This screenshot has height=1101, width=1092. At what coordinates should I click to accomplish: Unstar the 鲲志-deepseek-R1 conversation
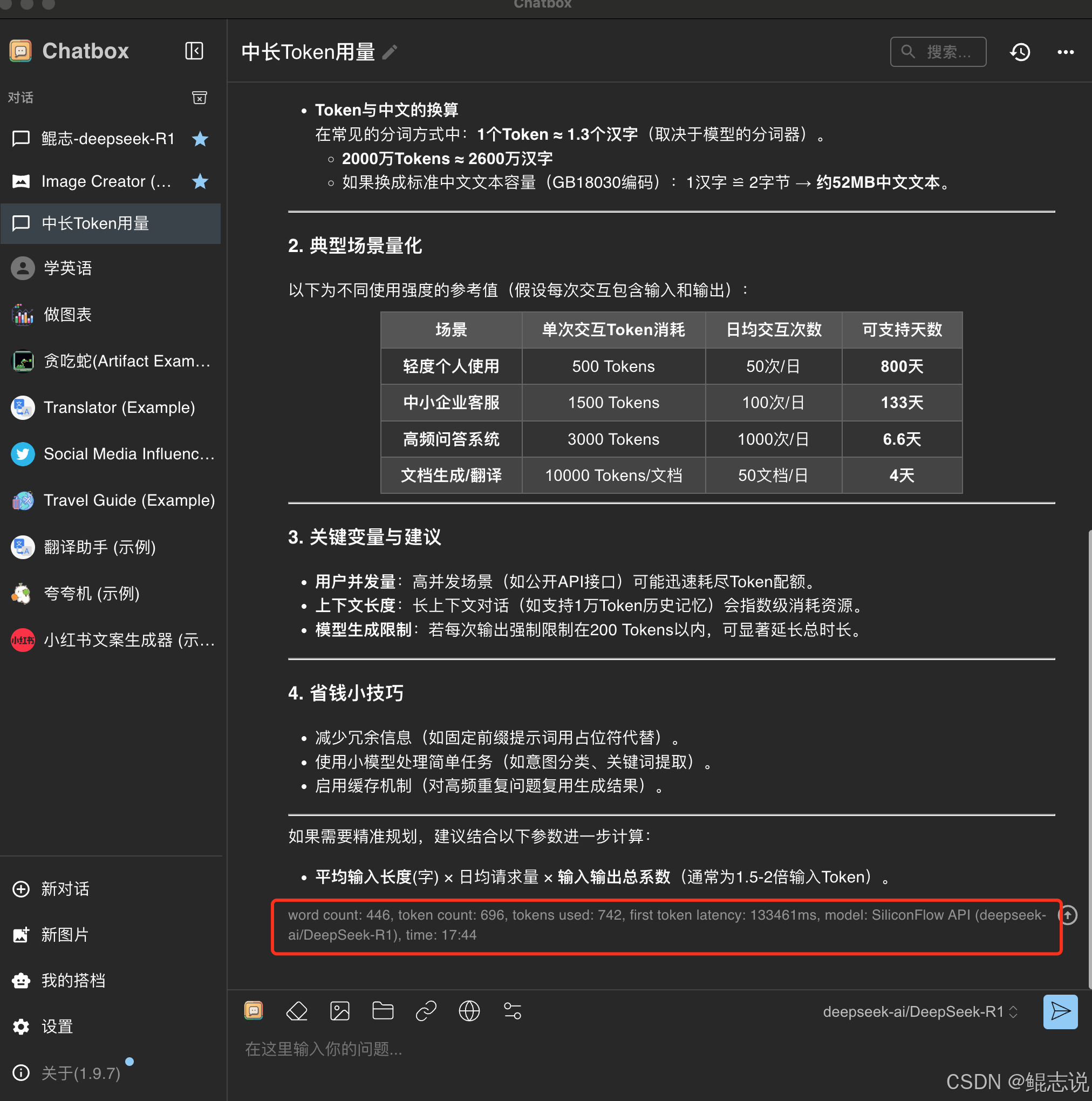(200, 139)
